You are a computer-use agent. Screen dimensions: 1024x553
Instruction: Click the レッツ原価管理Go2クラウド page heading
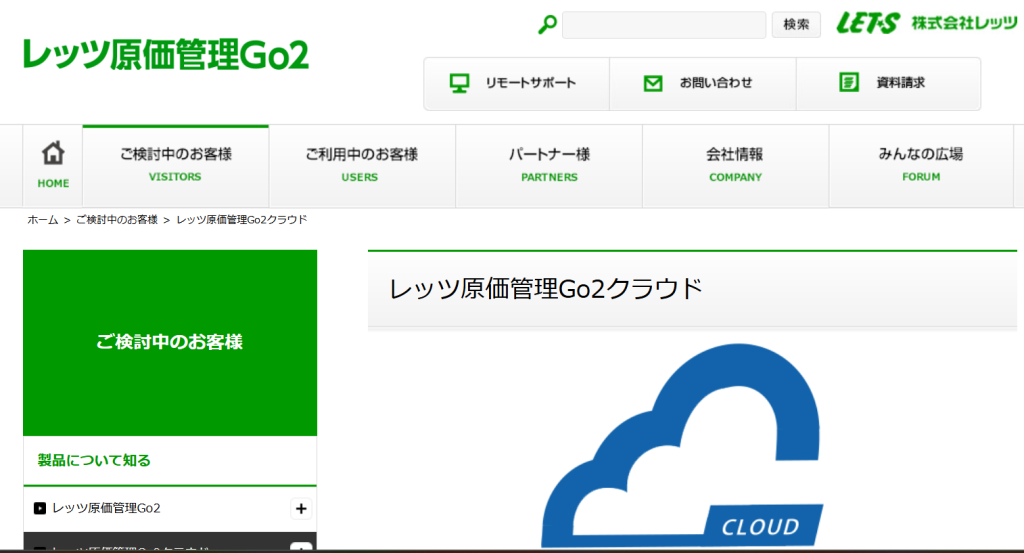tap(546, 289)
